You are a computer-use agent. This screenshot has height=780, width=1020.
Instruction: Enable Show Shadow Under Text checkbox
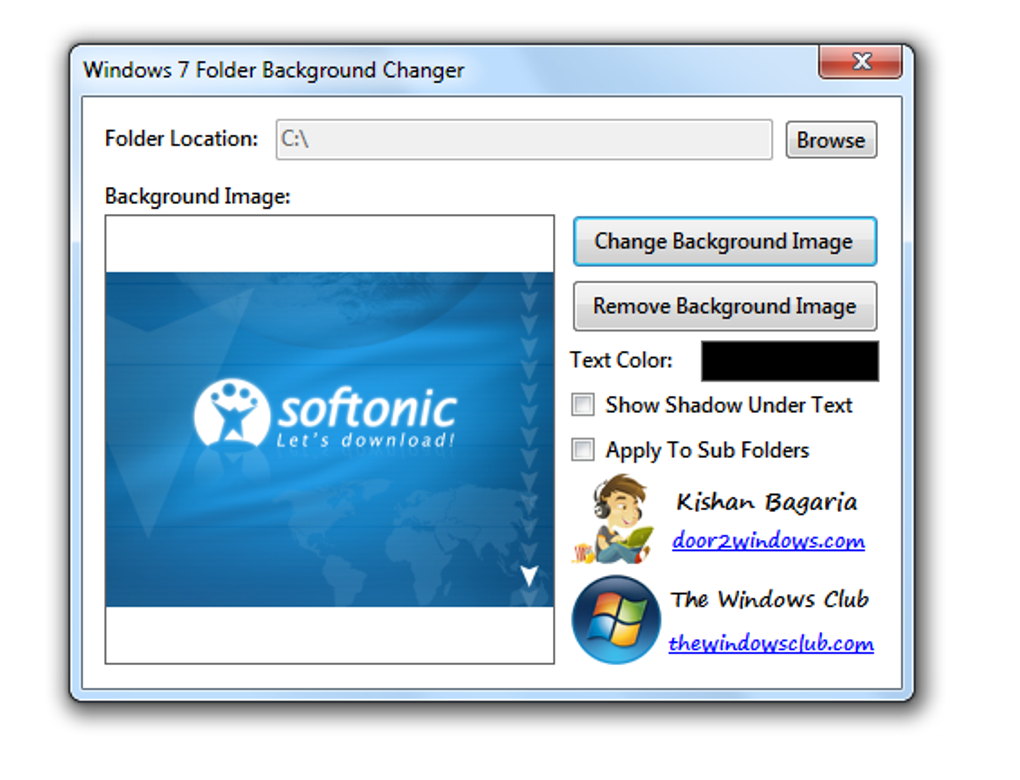point(583,405)
